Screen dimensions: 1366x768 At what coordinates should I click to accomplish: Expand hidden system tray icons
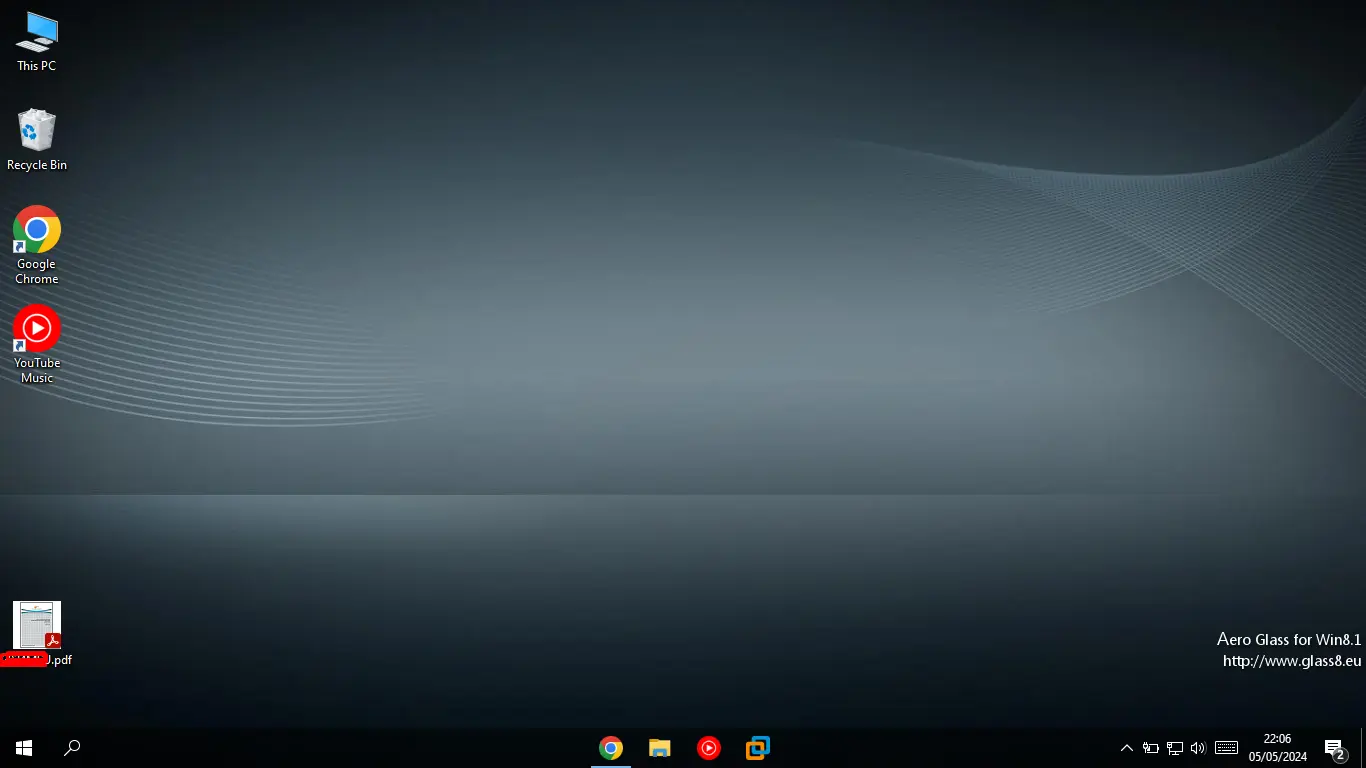click(1126, 748)
